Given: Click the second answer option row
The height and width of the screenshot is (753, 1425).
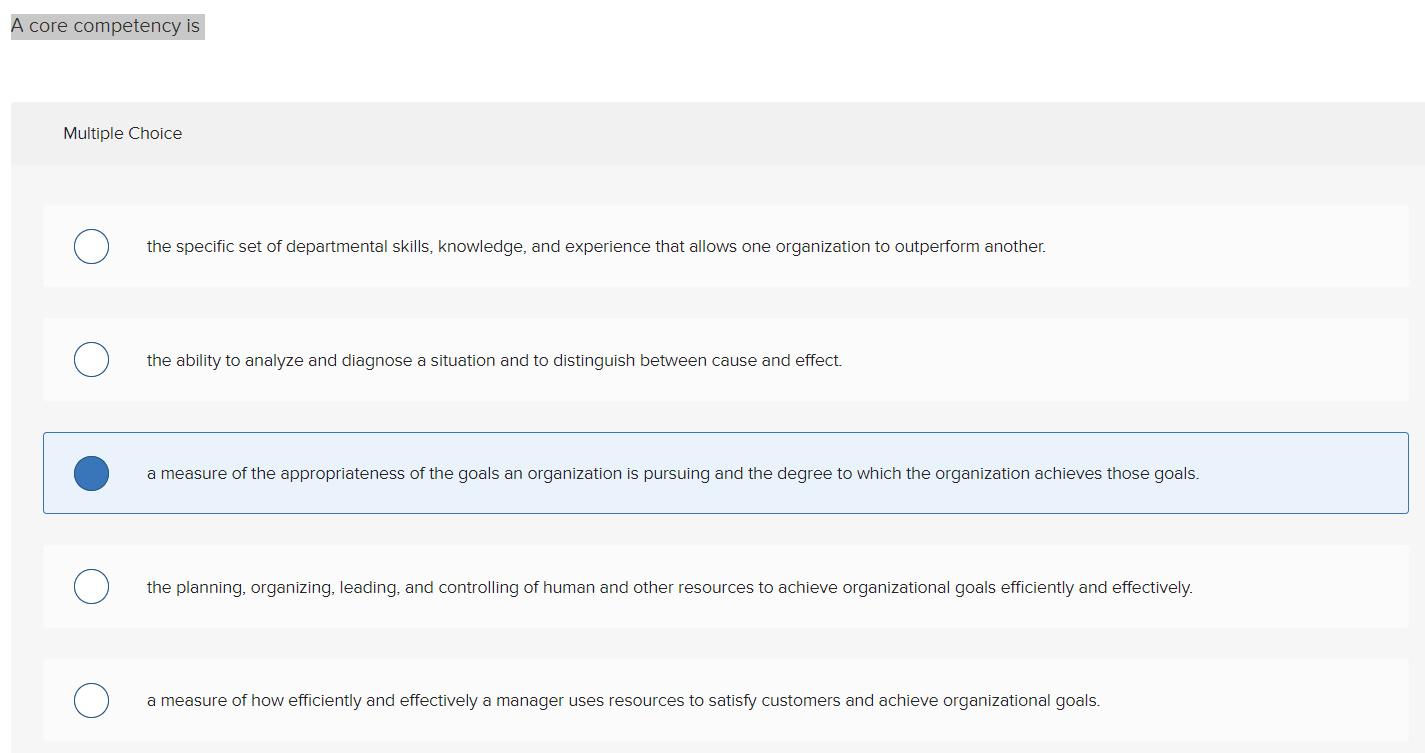Looking at the screenshot, I should coord(700,359).
